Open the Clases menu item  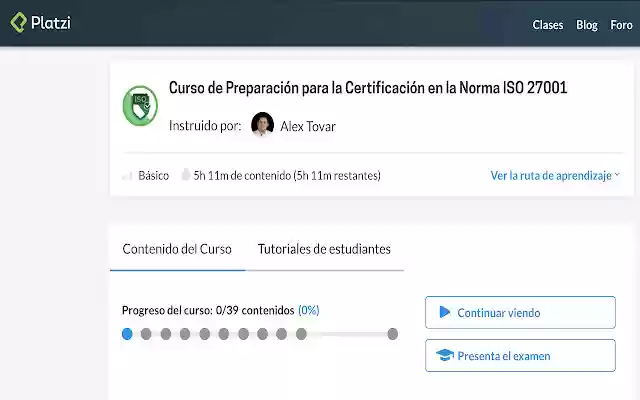pyautogui.click(x=547, y=25)
